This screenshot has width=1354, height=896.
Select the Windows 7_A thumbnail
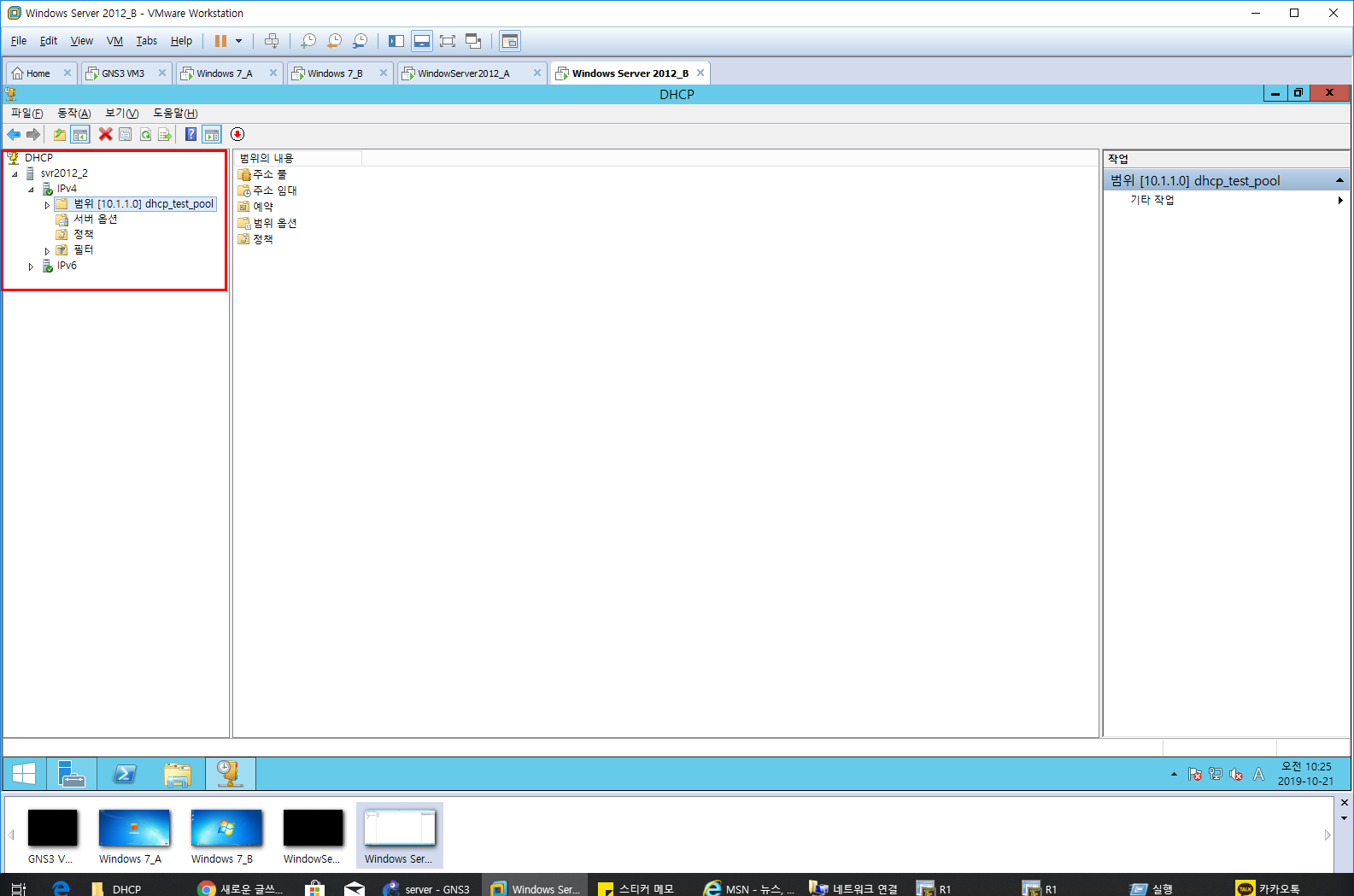pyautogui.click(x=134, y=836)
